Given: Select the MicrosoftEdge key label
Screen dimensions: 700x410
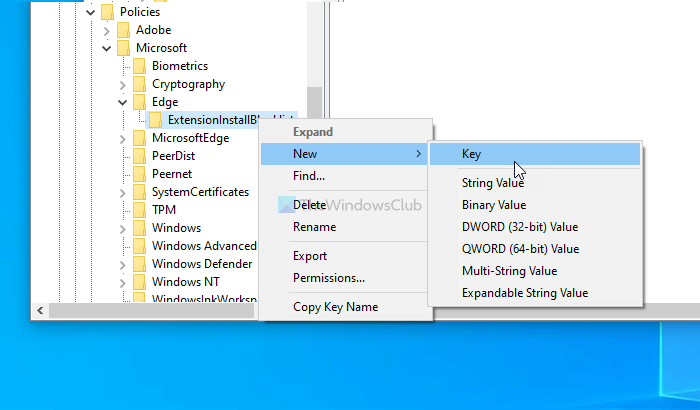Looking at the screenshot, I should [x=190, y=138].
